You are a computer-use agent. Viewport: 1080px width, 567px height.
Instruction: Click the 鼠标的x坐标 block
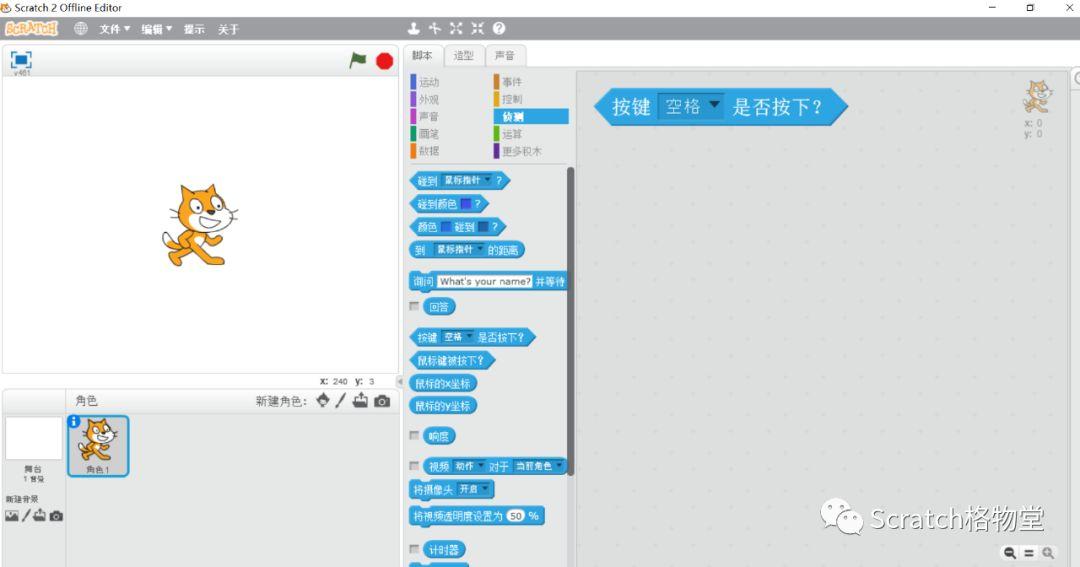coord(444,384)
